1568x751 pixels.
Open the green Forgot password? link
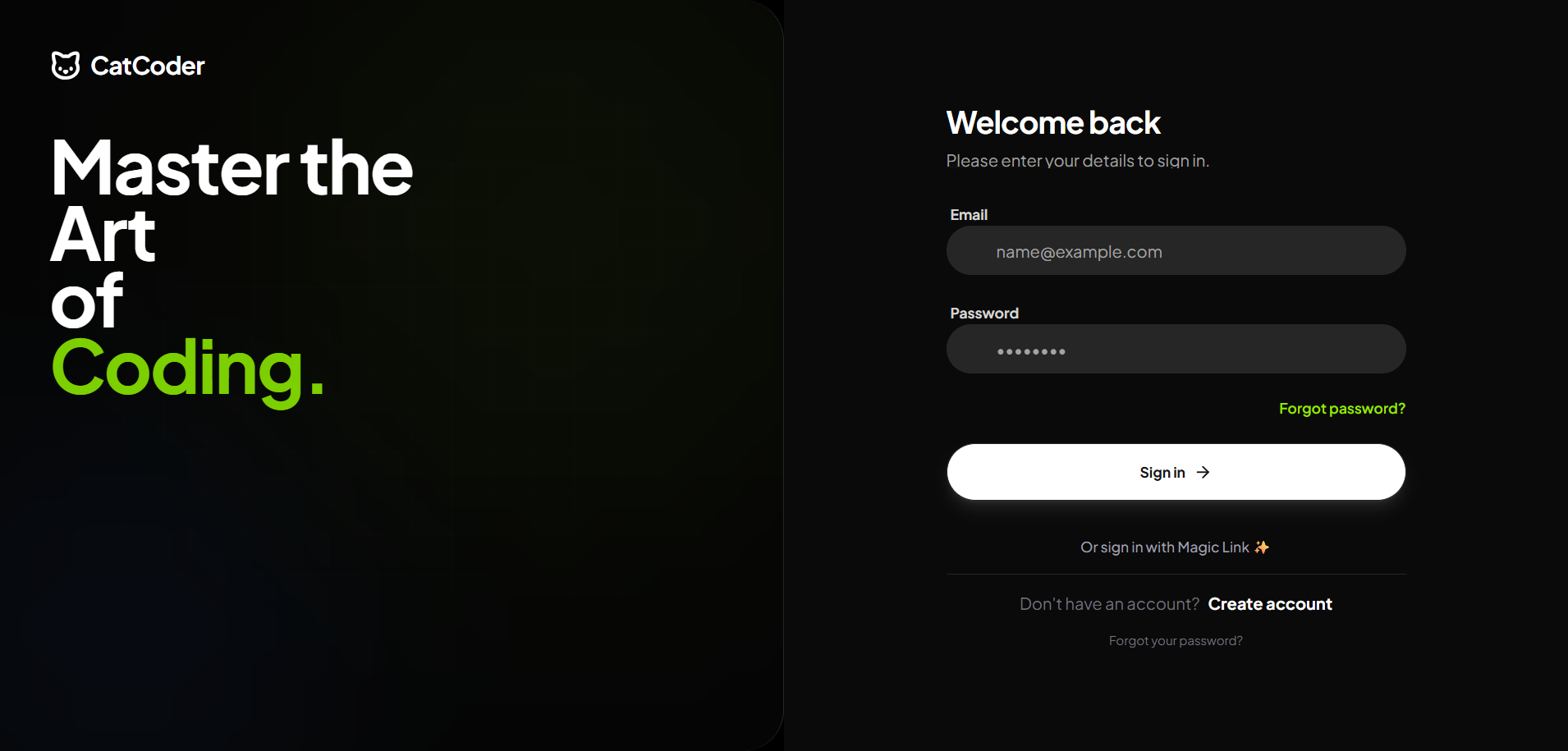pyautogui.click(x=1342, y=409)
